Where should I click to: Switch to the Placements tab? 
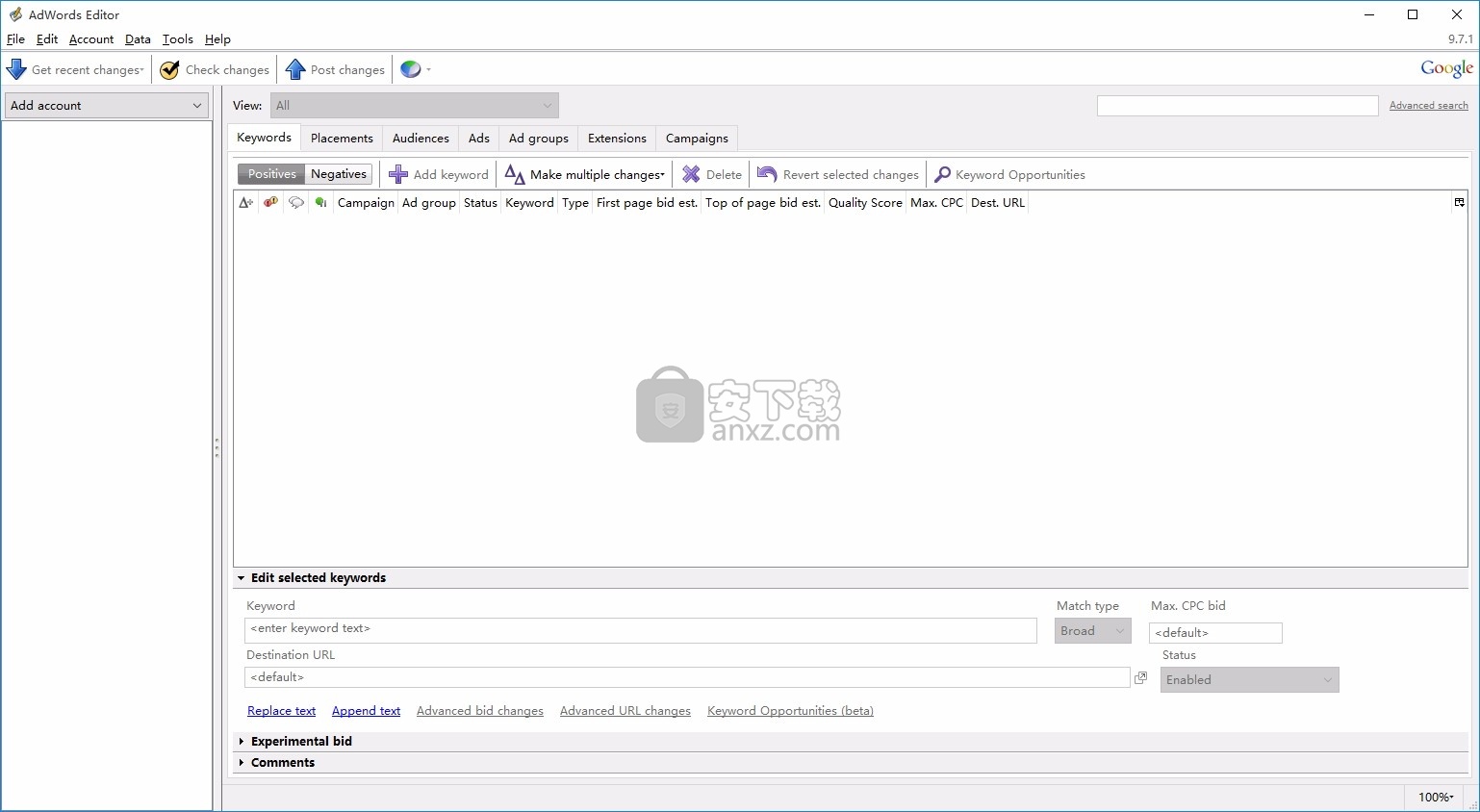[342, 139]
